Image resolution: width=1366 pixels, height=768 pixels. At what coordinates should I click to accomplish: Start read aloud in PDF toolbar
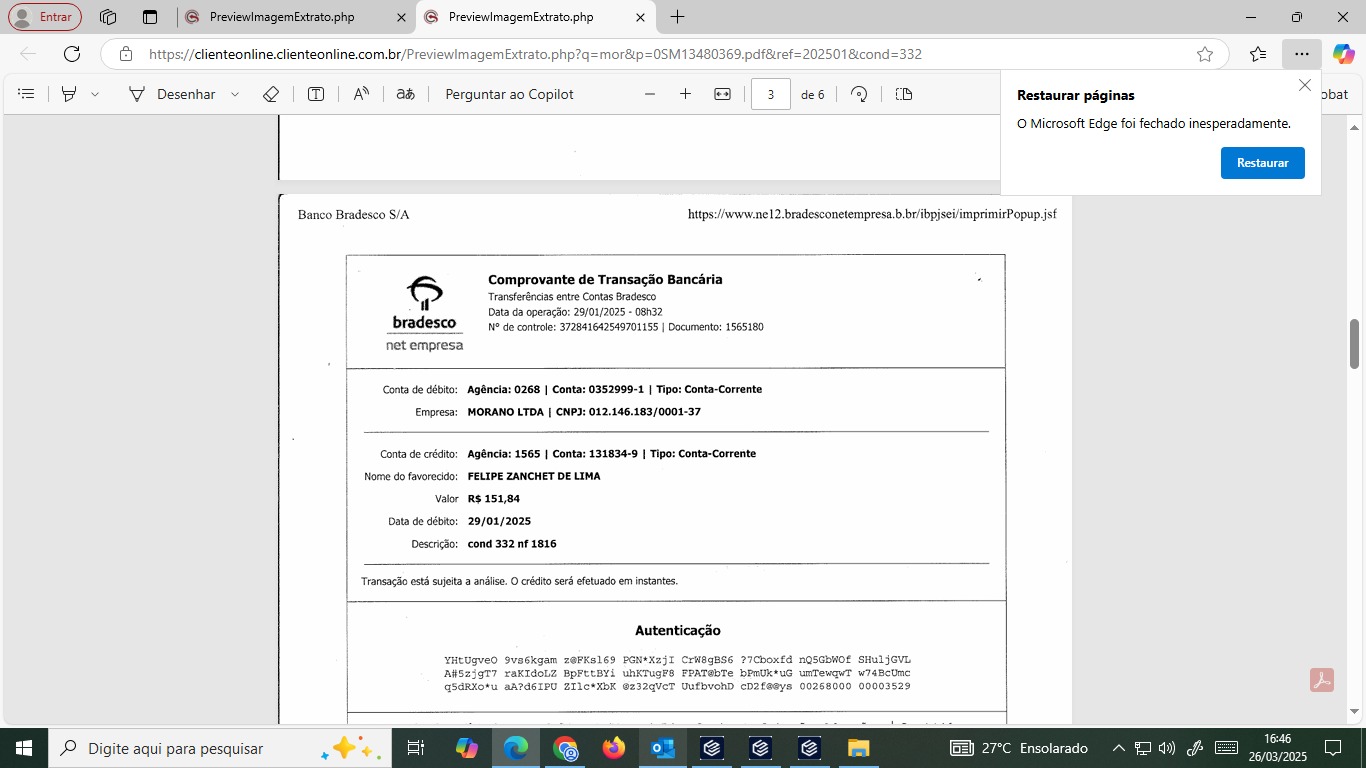(361, 94)
